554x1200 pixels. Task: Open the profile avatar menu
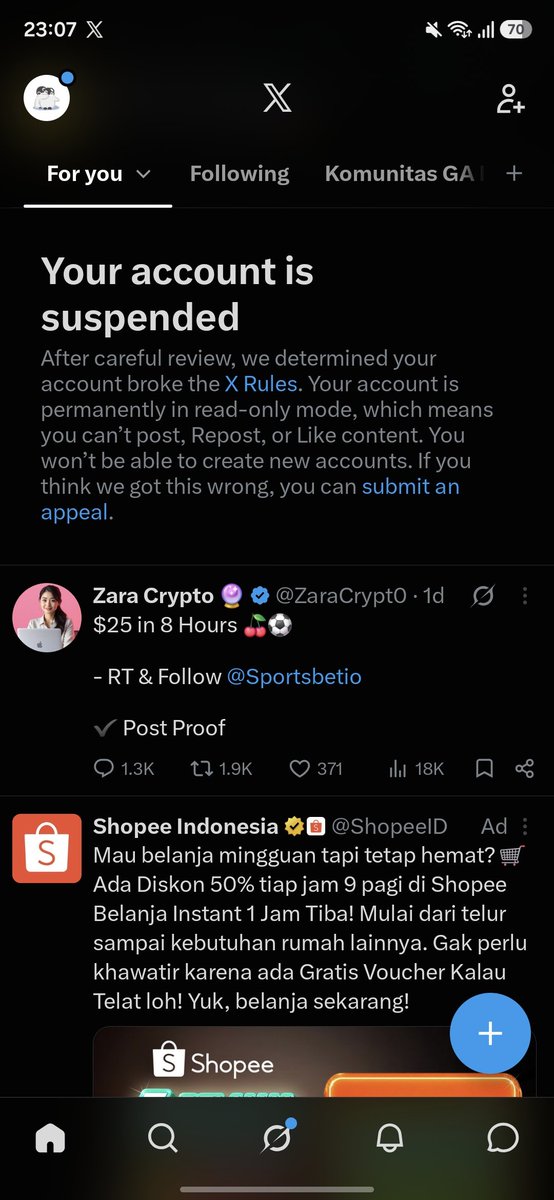(47, 97)
